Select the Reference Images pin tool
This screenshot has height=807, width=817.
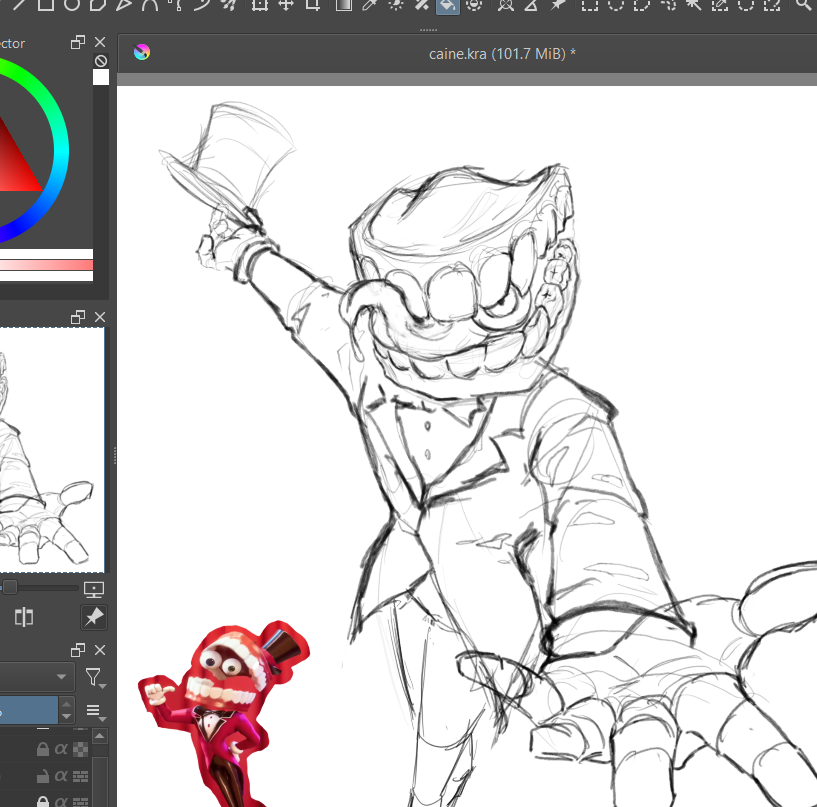tap(558, 4)
